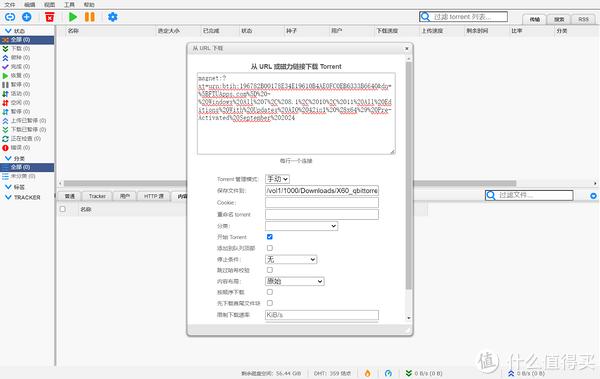600x379 pixels.
Task: Click magnifier icon in torrent list filter box
Action: 425,17
